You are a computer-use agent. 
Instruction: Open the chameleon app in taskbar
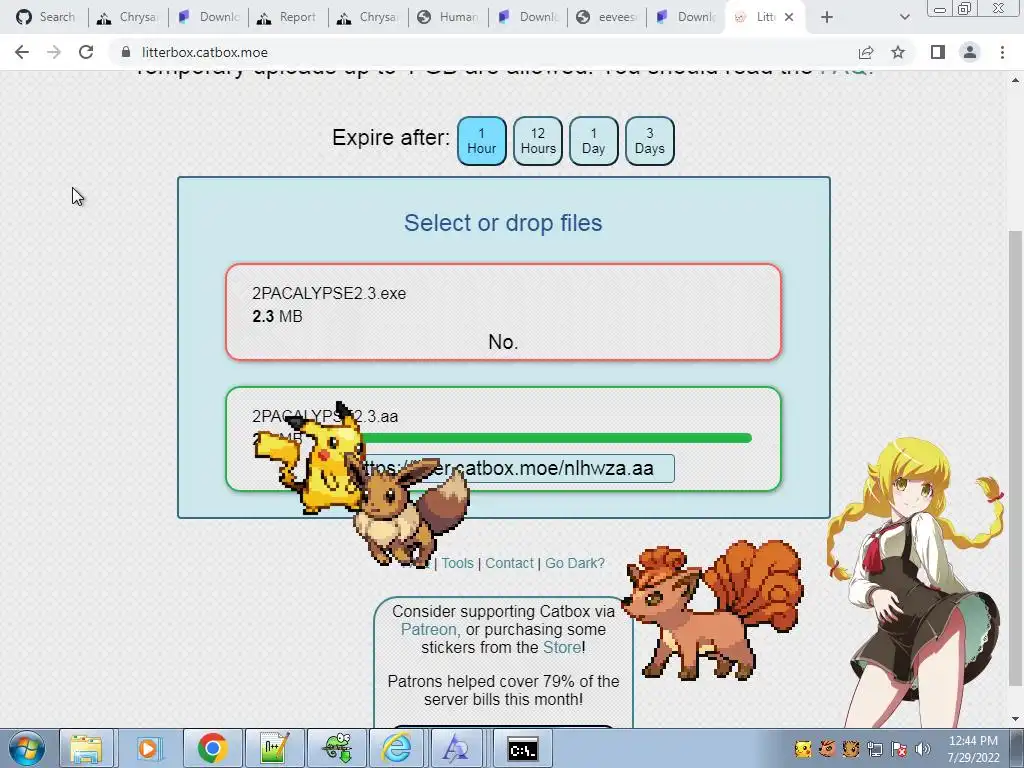pos(336,748)
